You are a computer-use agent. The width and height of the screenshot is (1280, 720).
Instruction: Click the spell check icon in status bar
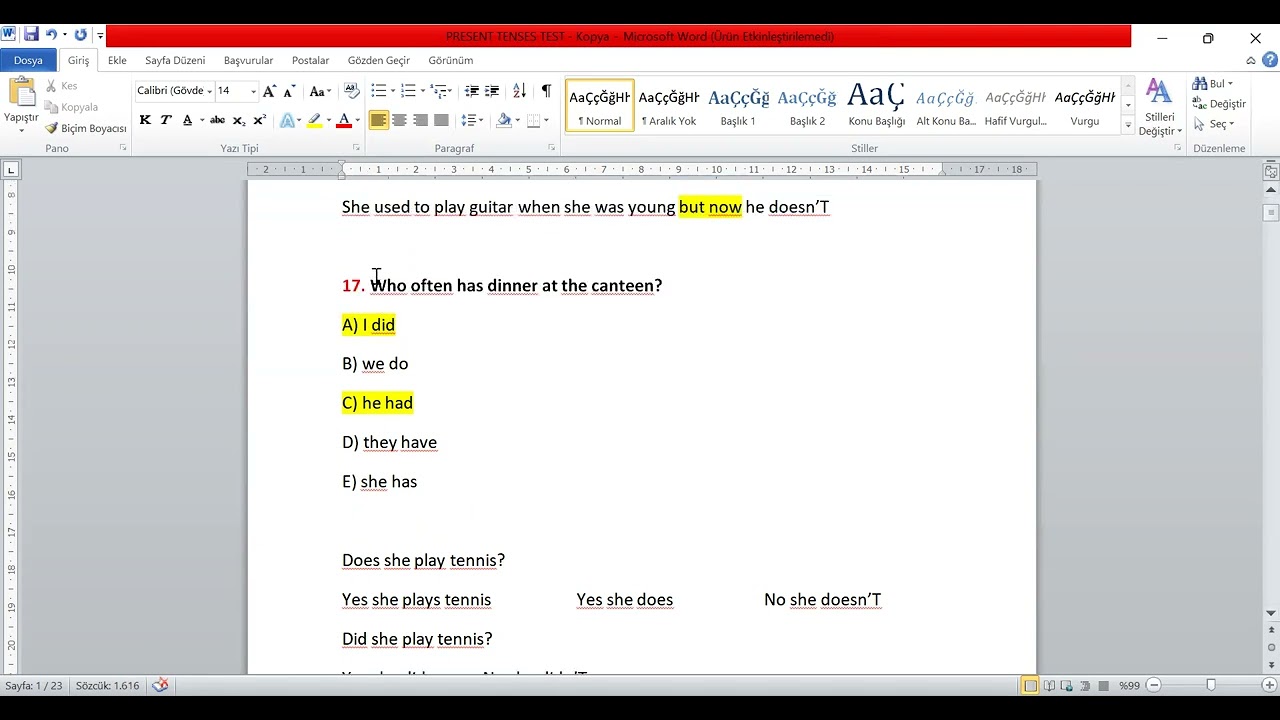point(160,685)
